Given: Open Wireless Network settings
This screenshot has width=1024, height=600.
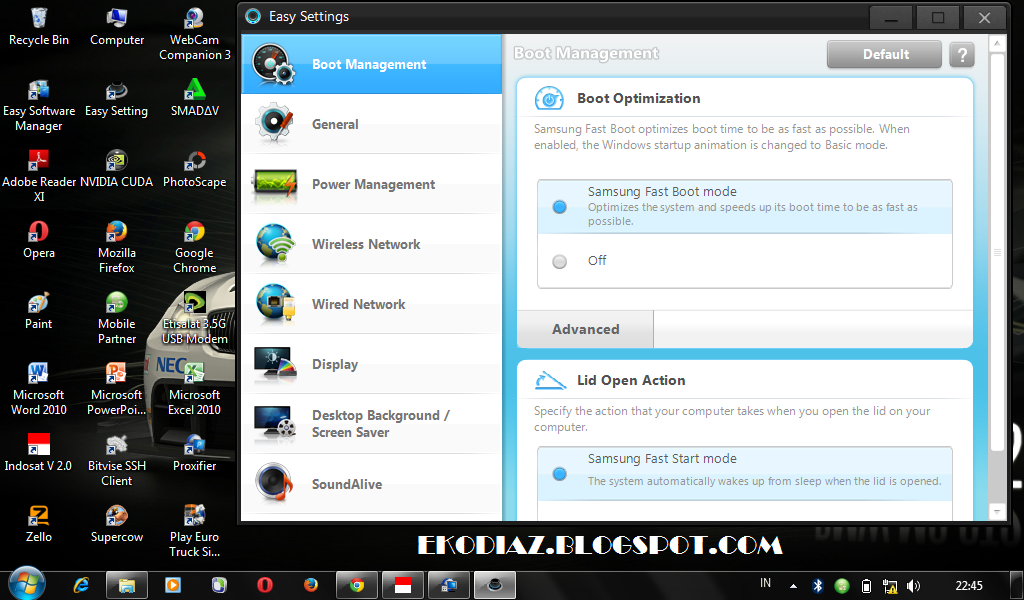Looking at the screenshot, I should (371, 244).
